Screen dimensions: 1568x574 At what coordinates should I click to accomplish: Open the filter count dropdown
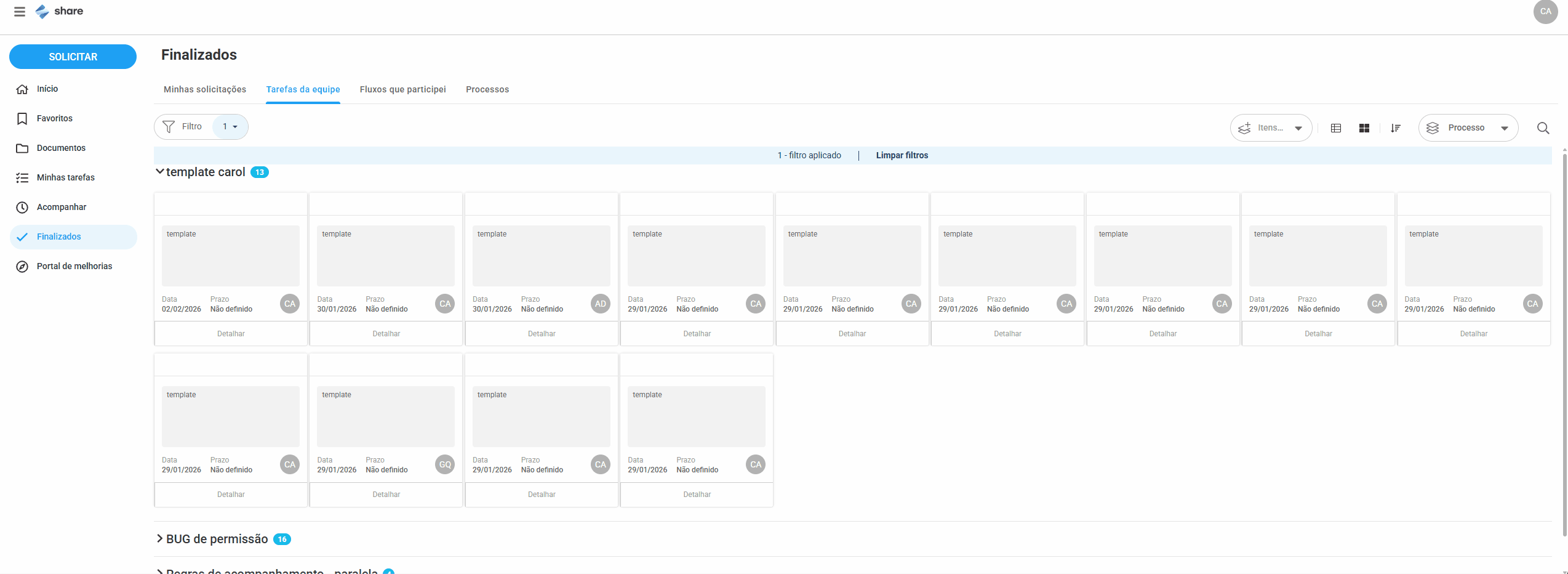[x=230, y=127]
